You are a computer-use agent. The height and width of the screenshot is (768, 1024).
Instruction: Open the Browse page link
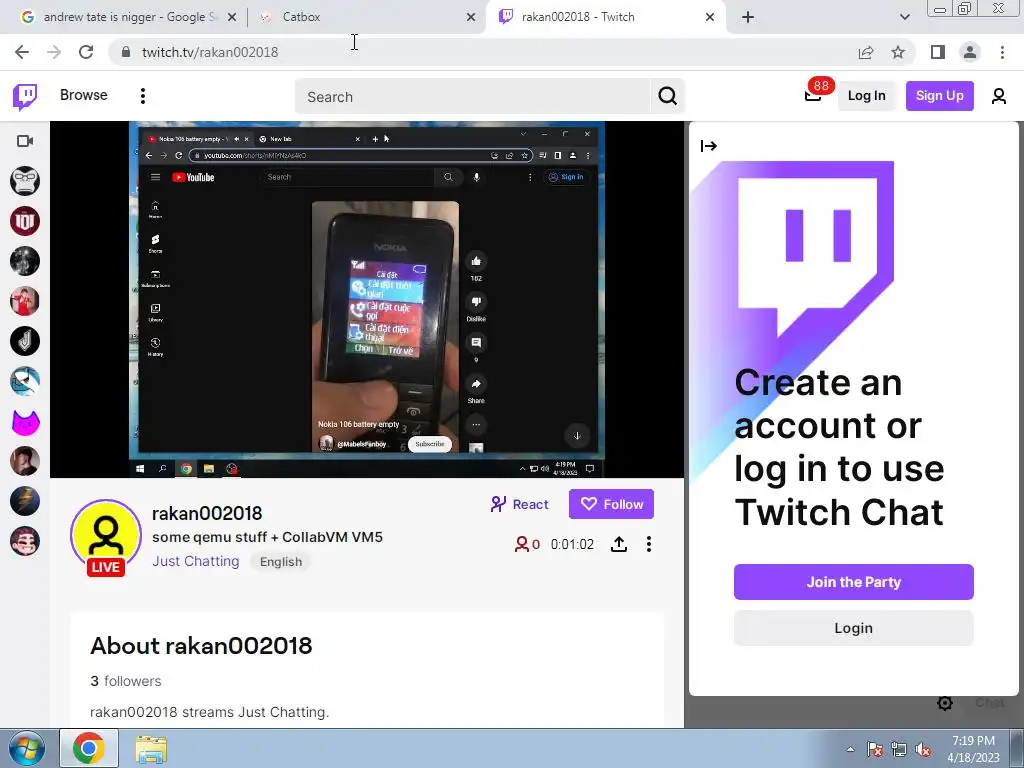coord(84,95)
